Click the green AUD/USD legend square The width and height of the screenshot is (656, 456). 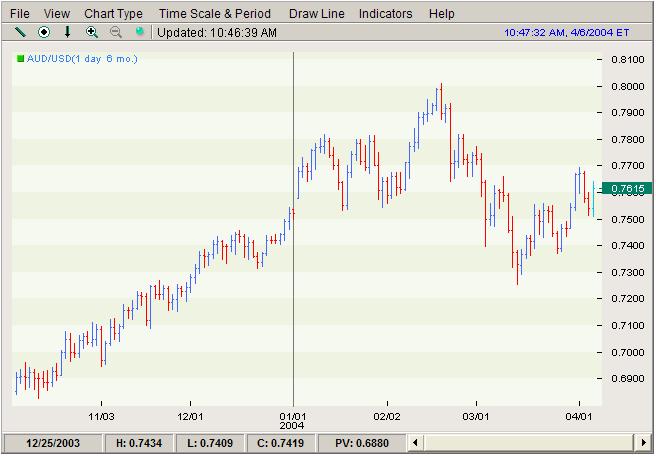click(x=20, y=59)
